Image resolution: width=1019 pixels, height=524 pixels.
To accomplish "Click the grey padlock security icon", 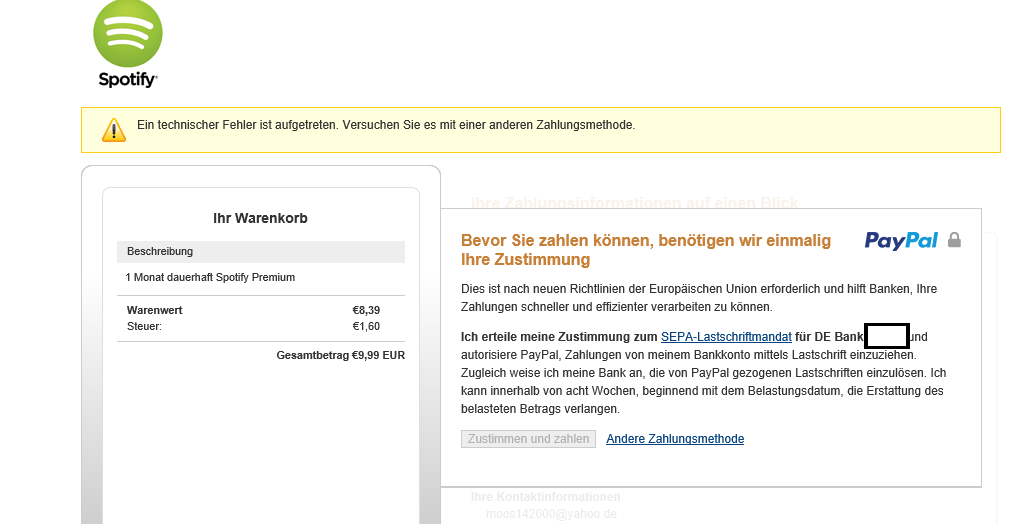I will pyautogui.click(x=954, y=240).
